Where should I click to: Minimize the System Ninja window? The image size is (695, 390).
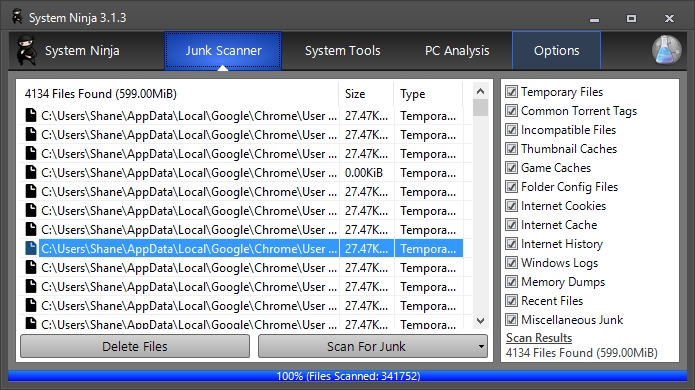click(x=594, y=19)
